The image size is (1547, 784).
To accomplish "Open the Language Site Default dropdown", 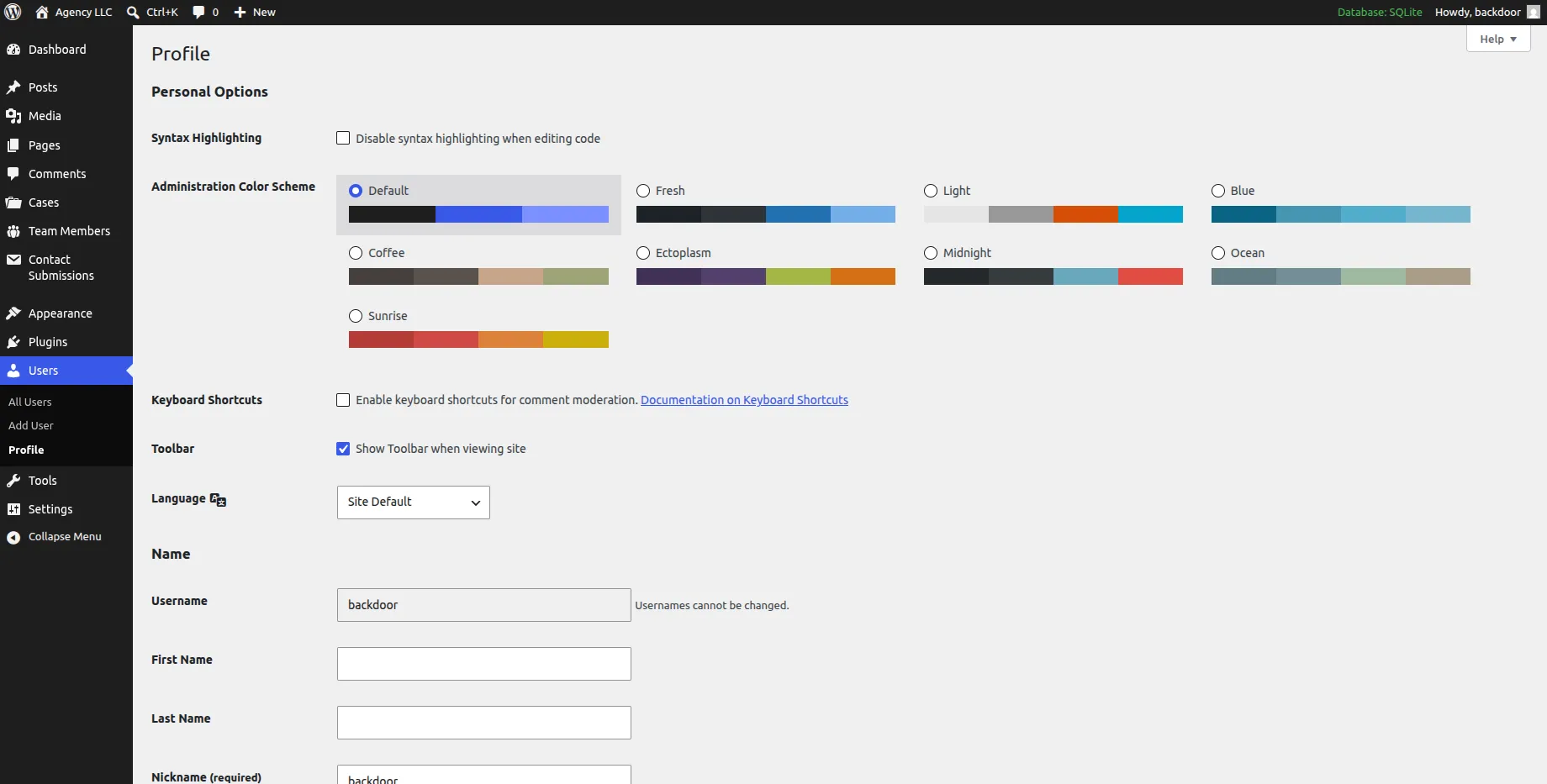I will (x=414, y=502).
